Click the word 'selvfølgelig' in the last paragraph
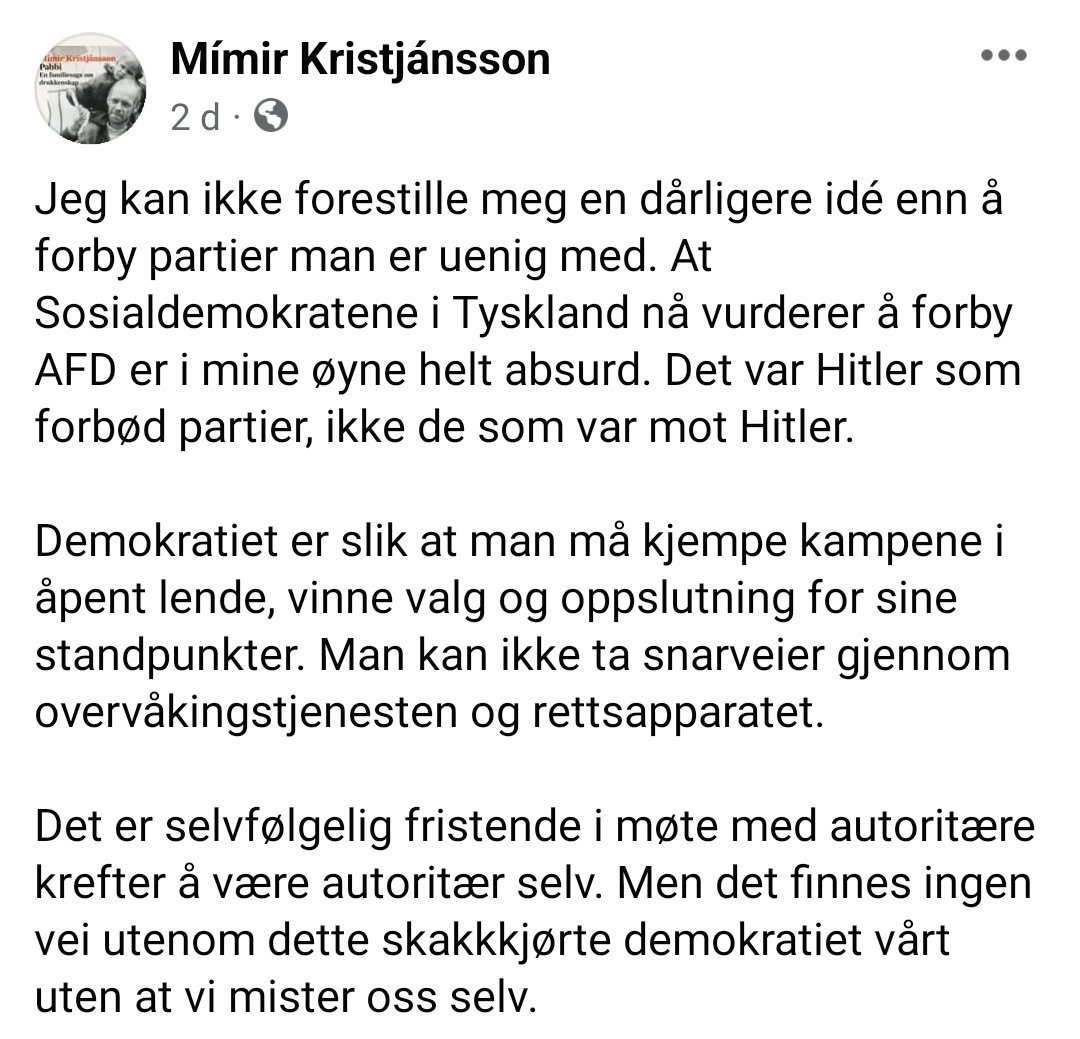 click(278, 827)
